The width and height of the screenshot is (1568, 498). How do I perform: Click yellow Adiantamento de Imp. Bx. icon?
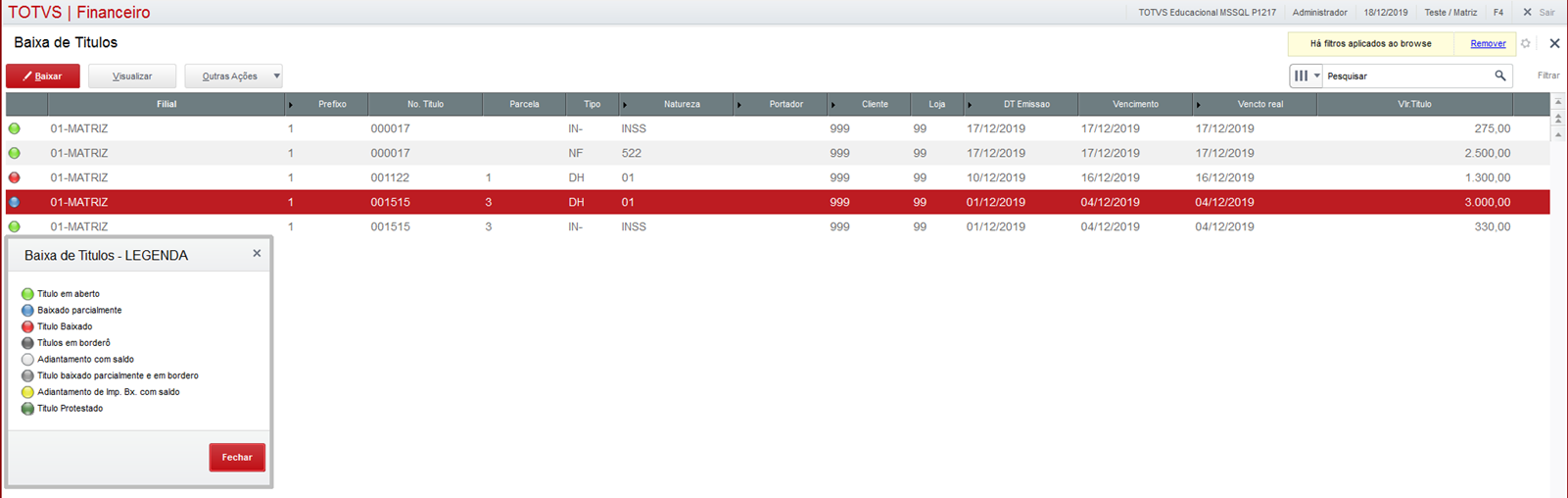27,392
